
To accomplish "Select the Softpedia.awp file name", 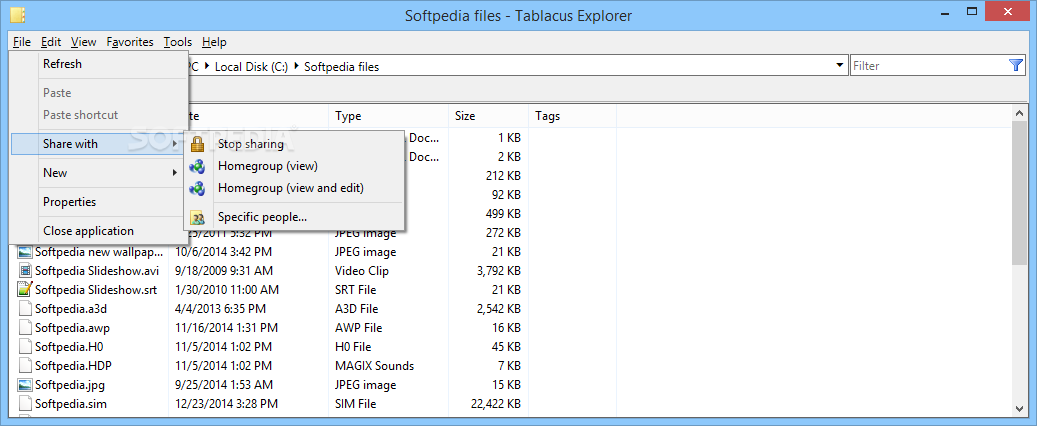I will click(x=72, y=327).
